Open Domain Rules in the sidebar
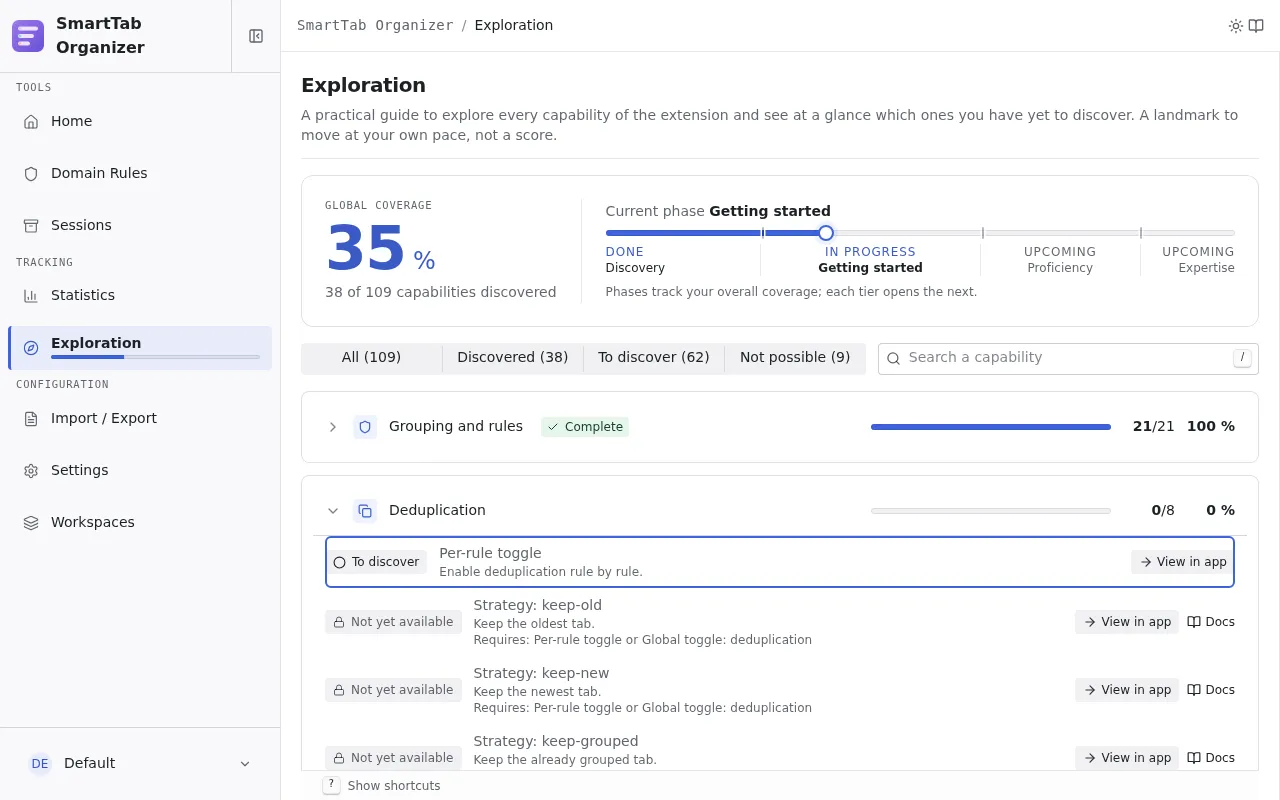 (x=140, y=173)
